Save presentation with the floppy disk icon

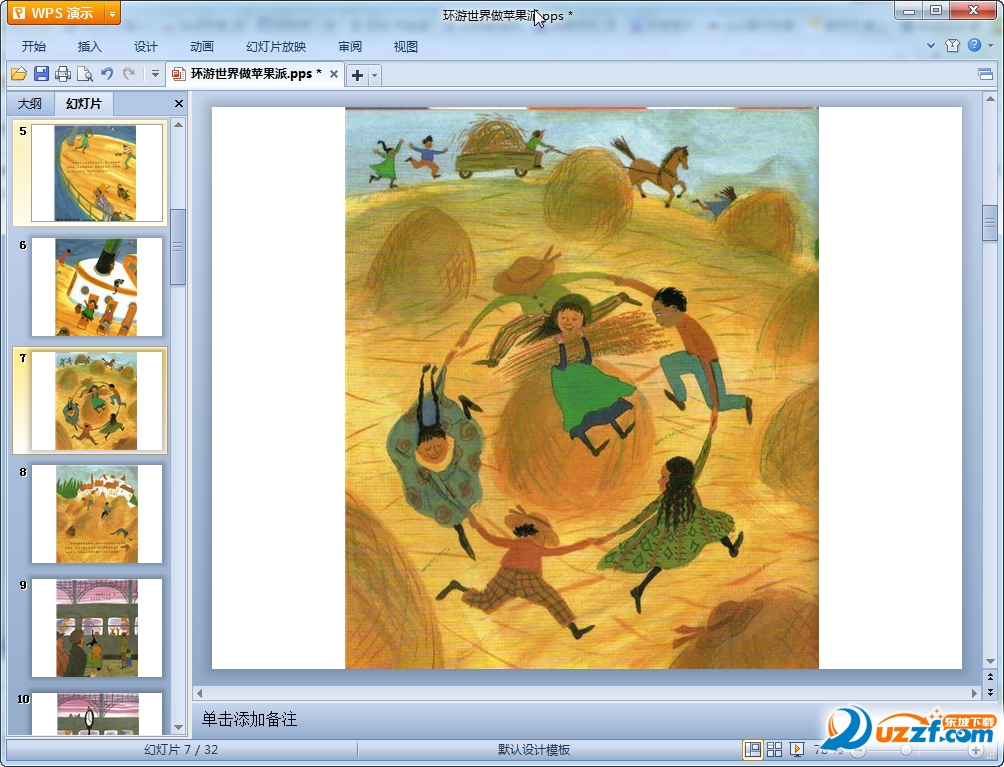pos(41,74)
